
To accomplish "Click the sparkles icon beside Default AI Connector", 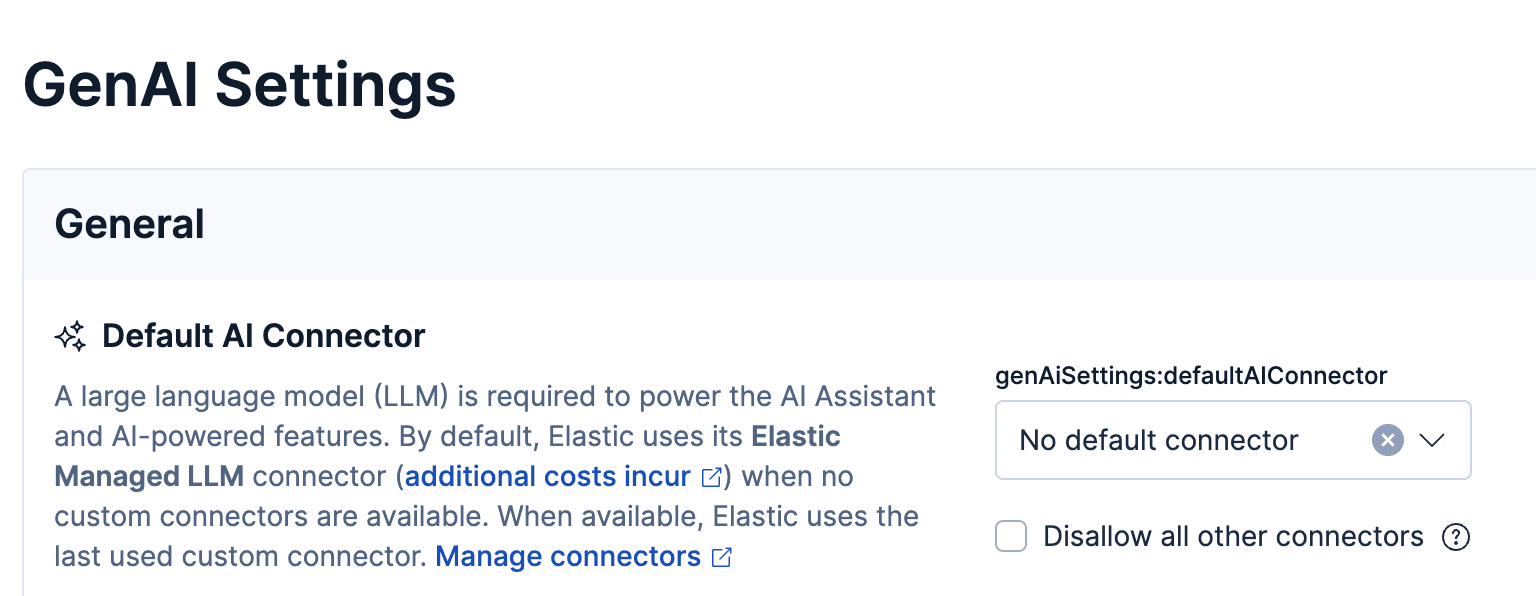I will [68, 336].
